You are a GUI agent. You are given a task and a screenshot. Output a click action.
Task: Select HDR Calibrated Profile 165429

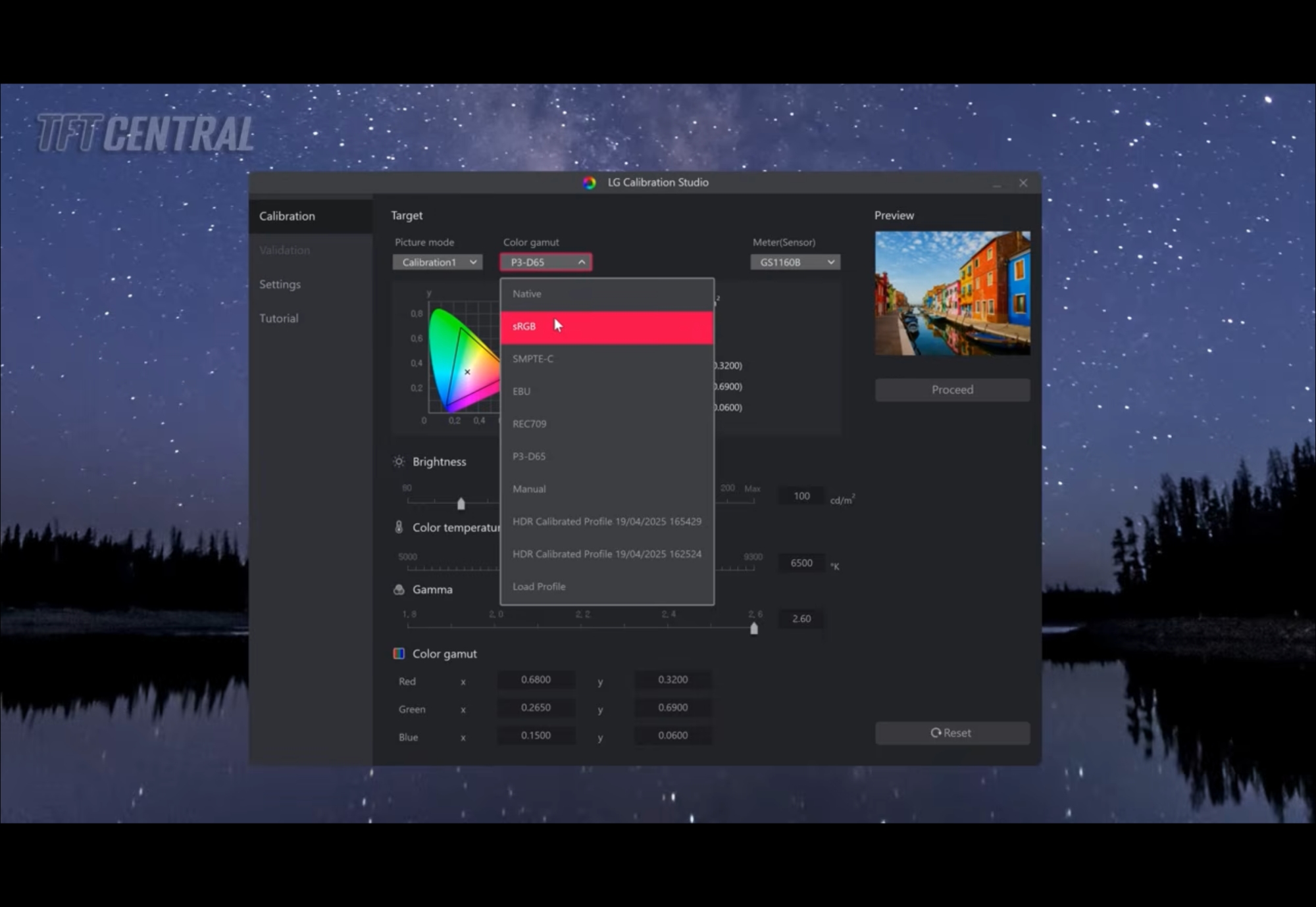(x=606, y=522)
